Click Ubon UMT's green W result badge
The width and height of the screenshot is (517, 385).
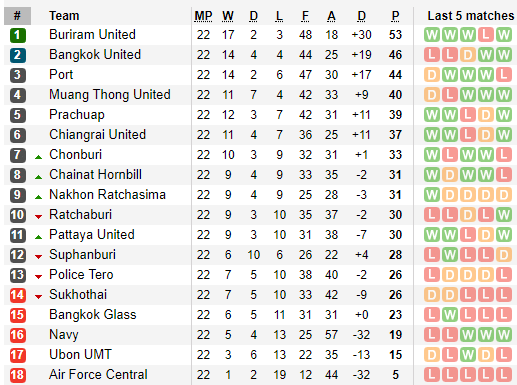(468, 355)
